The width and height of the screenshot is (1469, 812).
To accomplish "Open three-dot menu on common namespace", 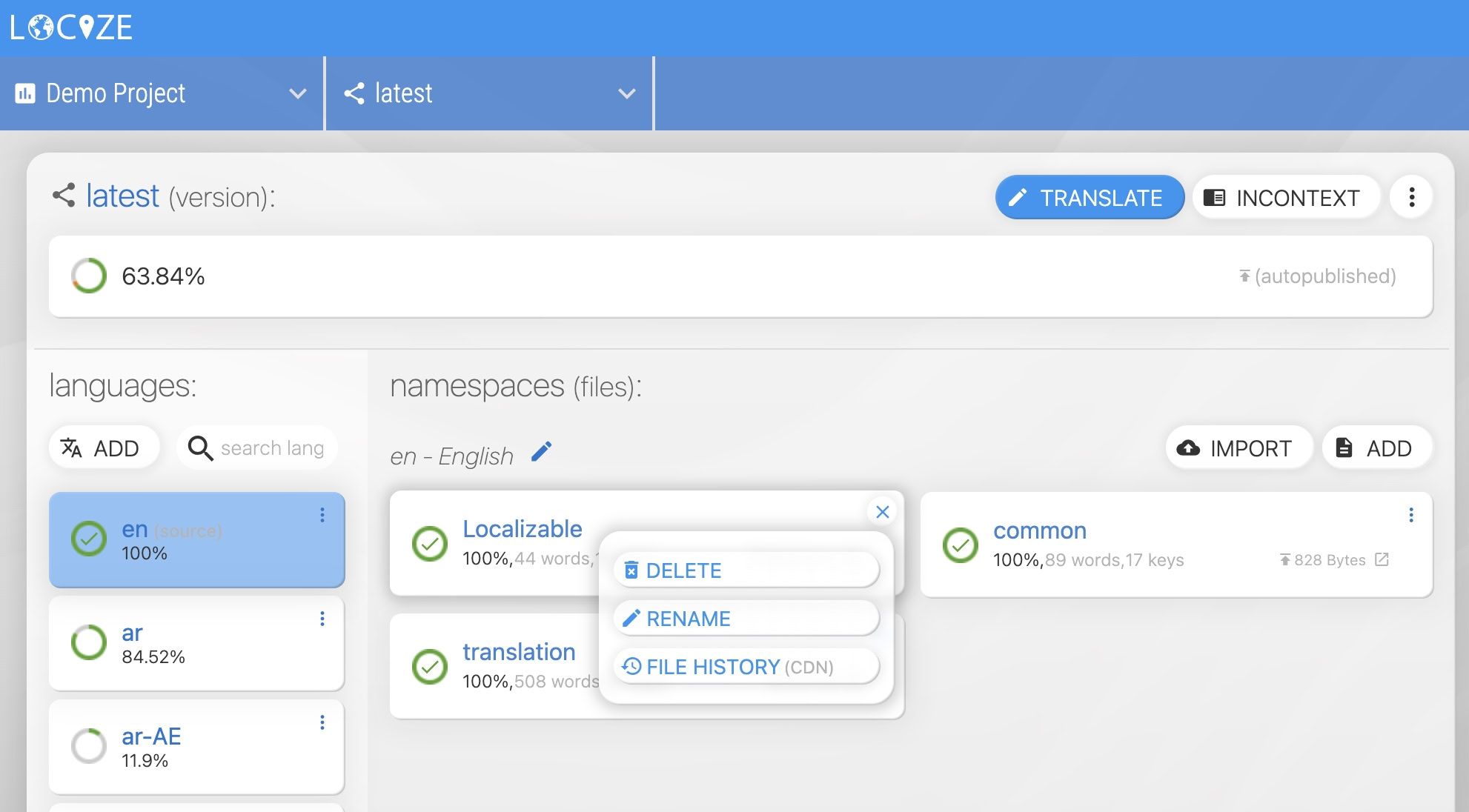I will pos(1410,515).
